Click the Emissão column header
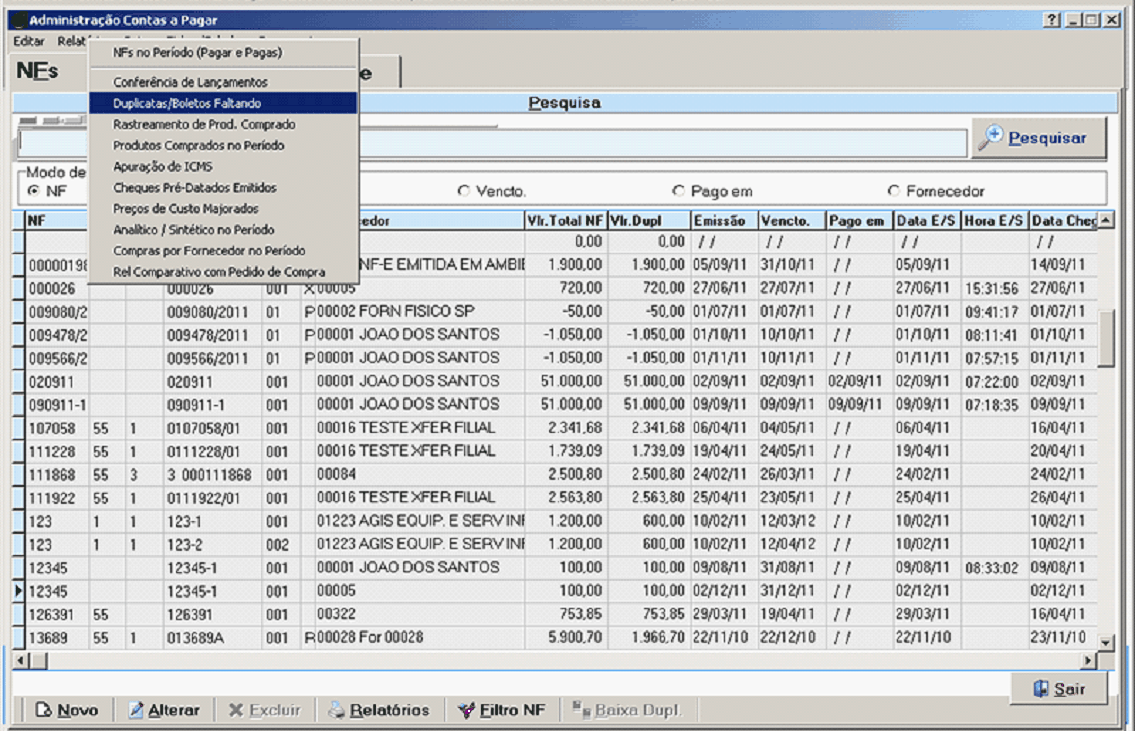 tap(722, 220)
